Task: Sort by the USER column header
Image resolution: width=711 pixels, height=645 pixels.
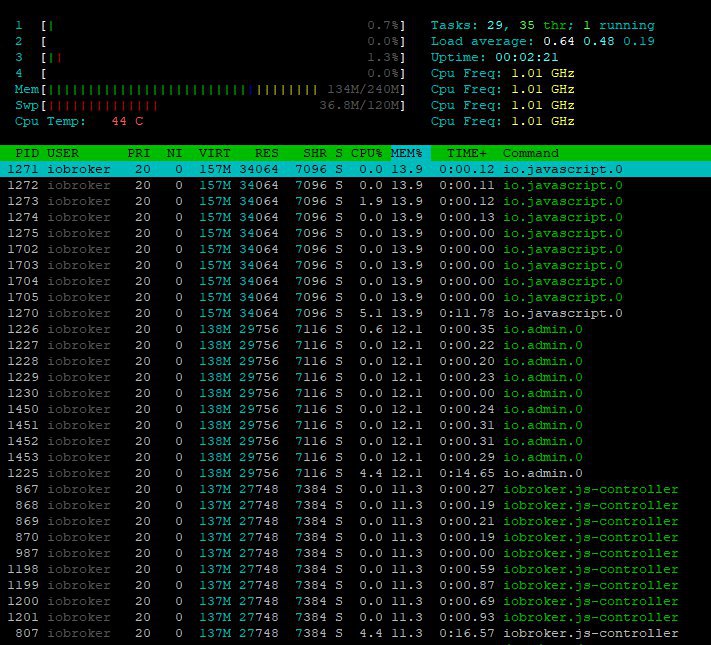Action: [63, 153]
